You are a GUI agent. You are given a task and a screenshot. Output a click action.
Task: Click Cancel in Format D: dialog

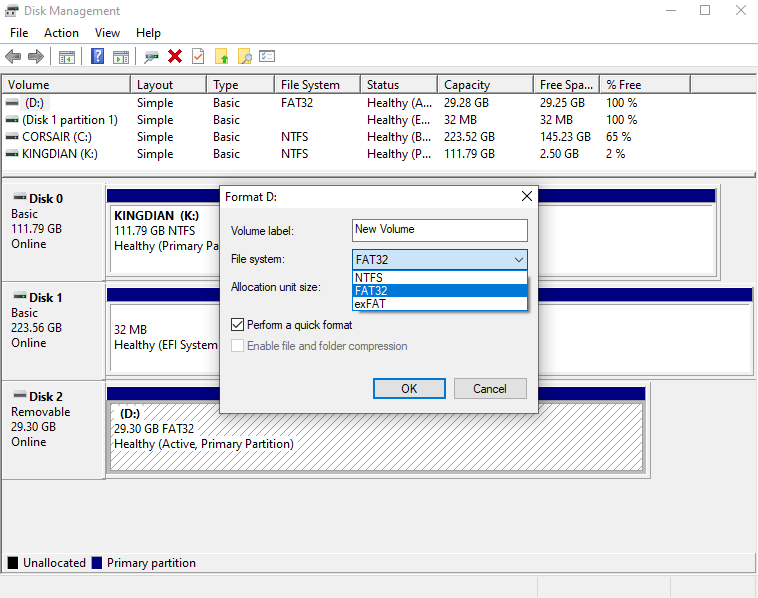pos(490,389)
